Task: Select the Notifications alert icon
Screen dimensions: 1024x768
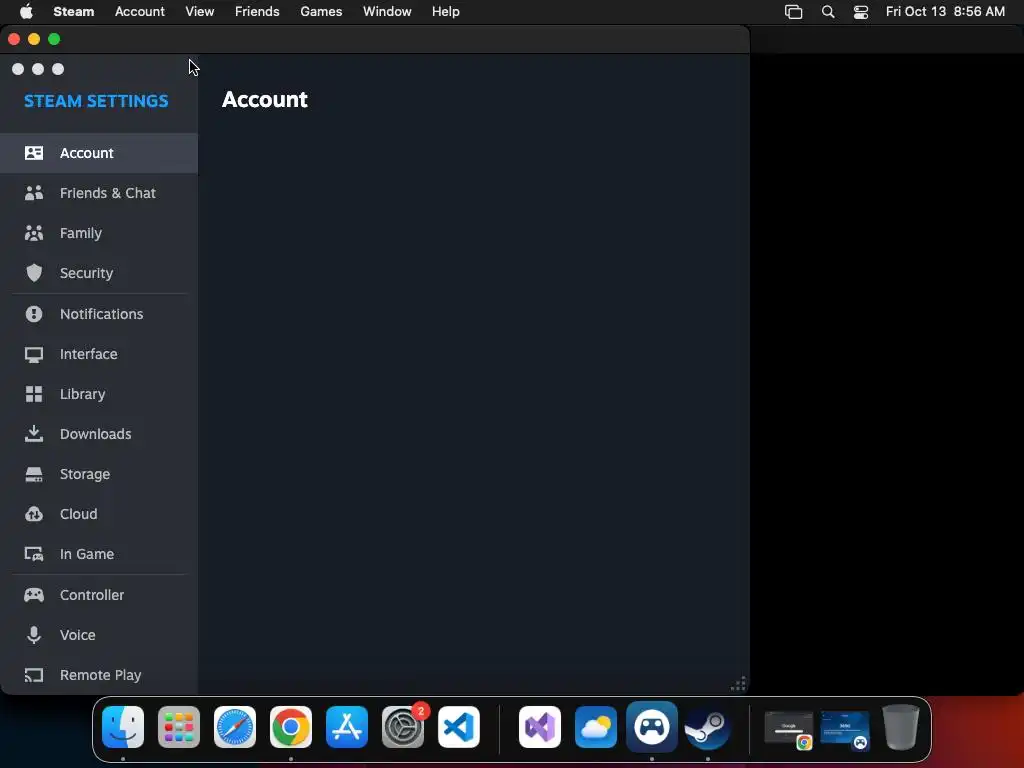Action: coord(34,314)
